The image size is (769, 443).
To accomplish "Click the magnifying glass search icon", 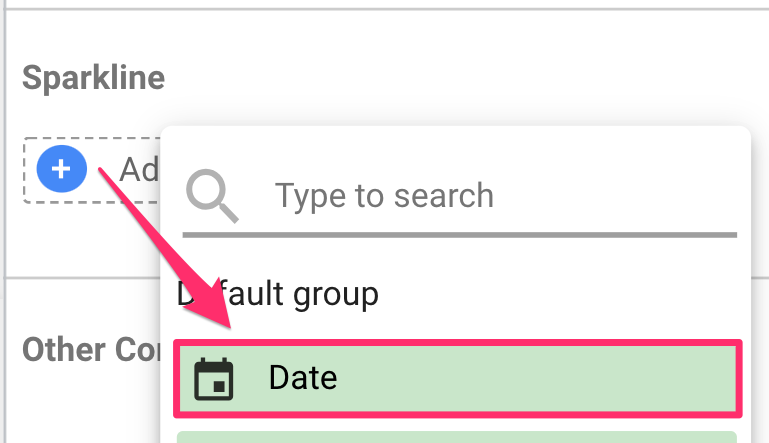I will 212,195.
